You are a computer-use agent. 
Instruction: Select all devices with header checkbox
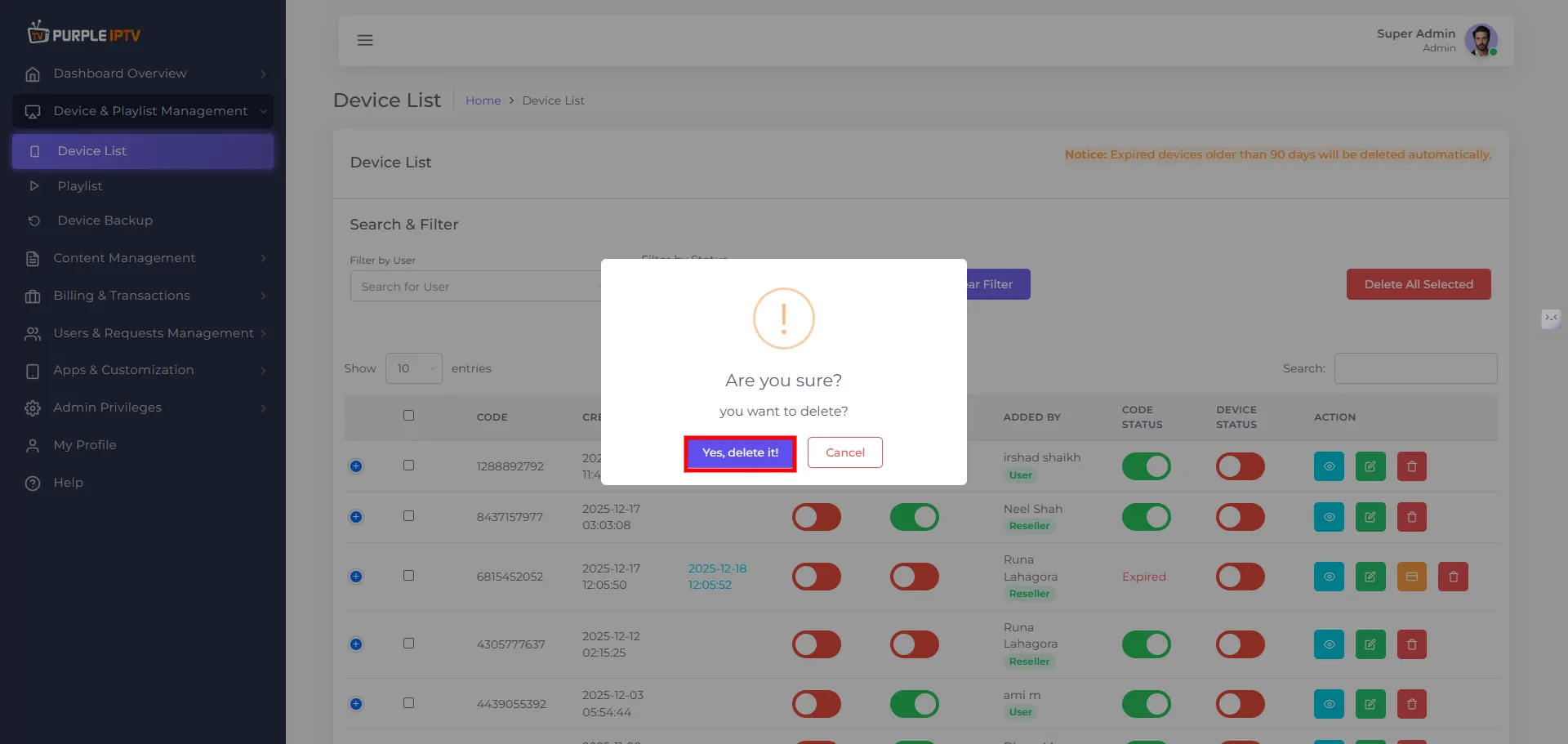pos(408,416)
